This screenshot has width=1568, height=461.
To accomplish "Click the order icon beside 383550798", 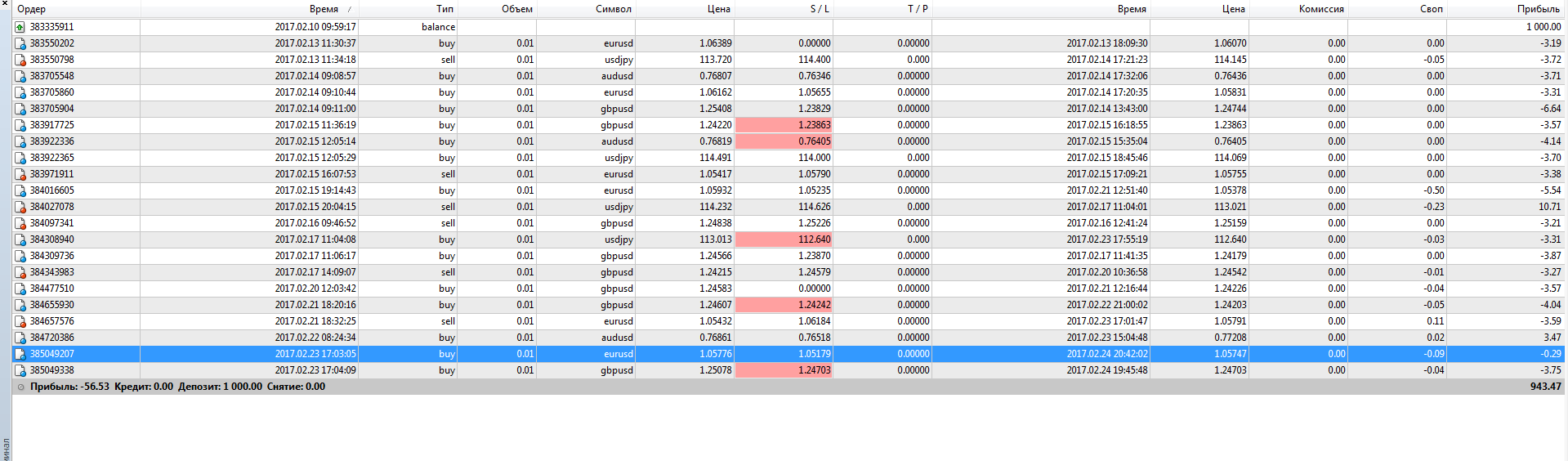I will pos(20,60).
